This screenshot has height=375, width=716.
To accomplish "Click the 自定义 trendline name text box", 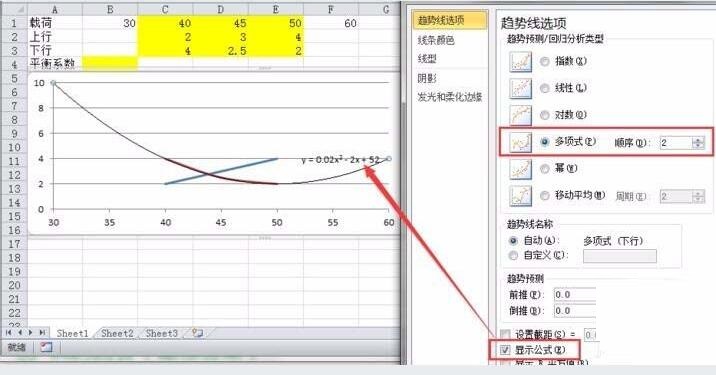I will pyautogui.click(x=620, y=256).
